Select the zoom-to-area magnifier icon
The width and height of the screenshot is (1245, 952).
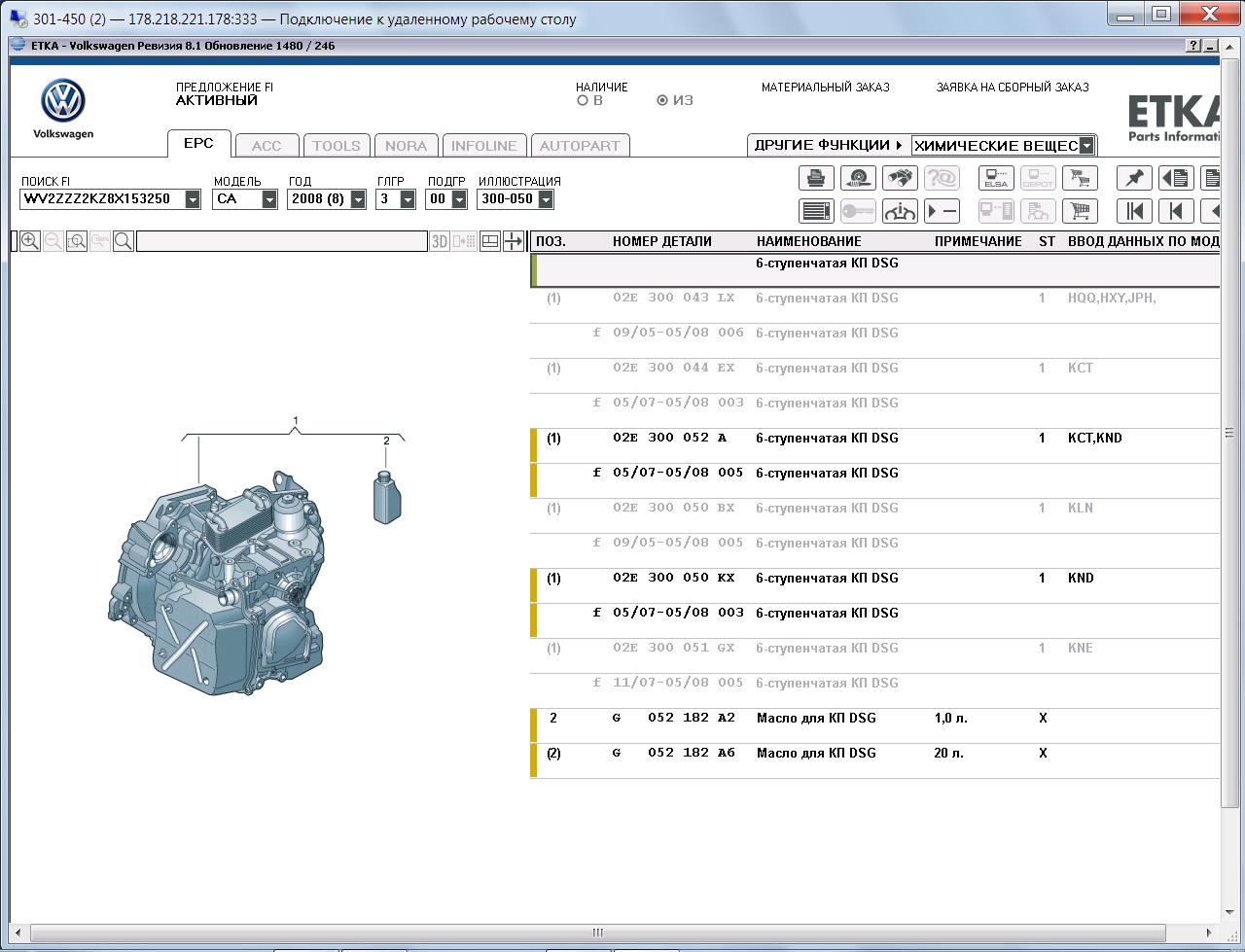77,241
